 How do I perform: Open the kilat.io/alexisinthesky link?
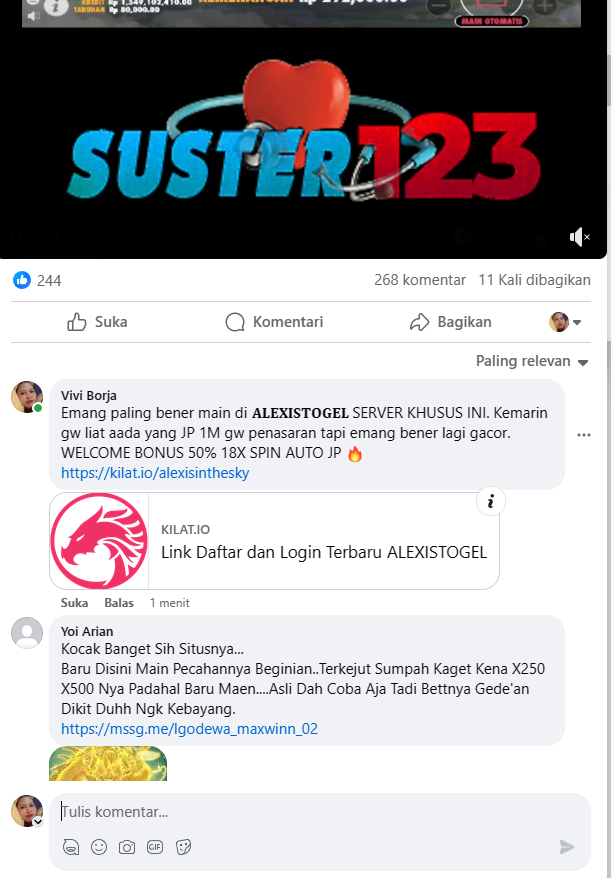coord(155,473)
